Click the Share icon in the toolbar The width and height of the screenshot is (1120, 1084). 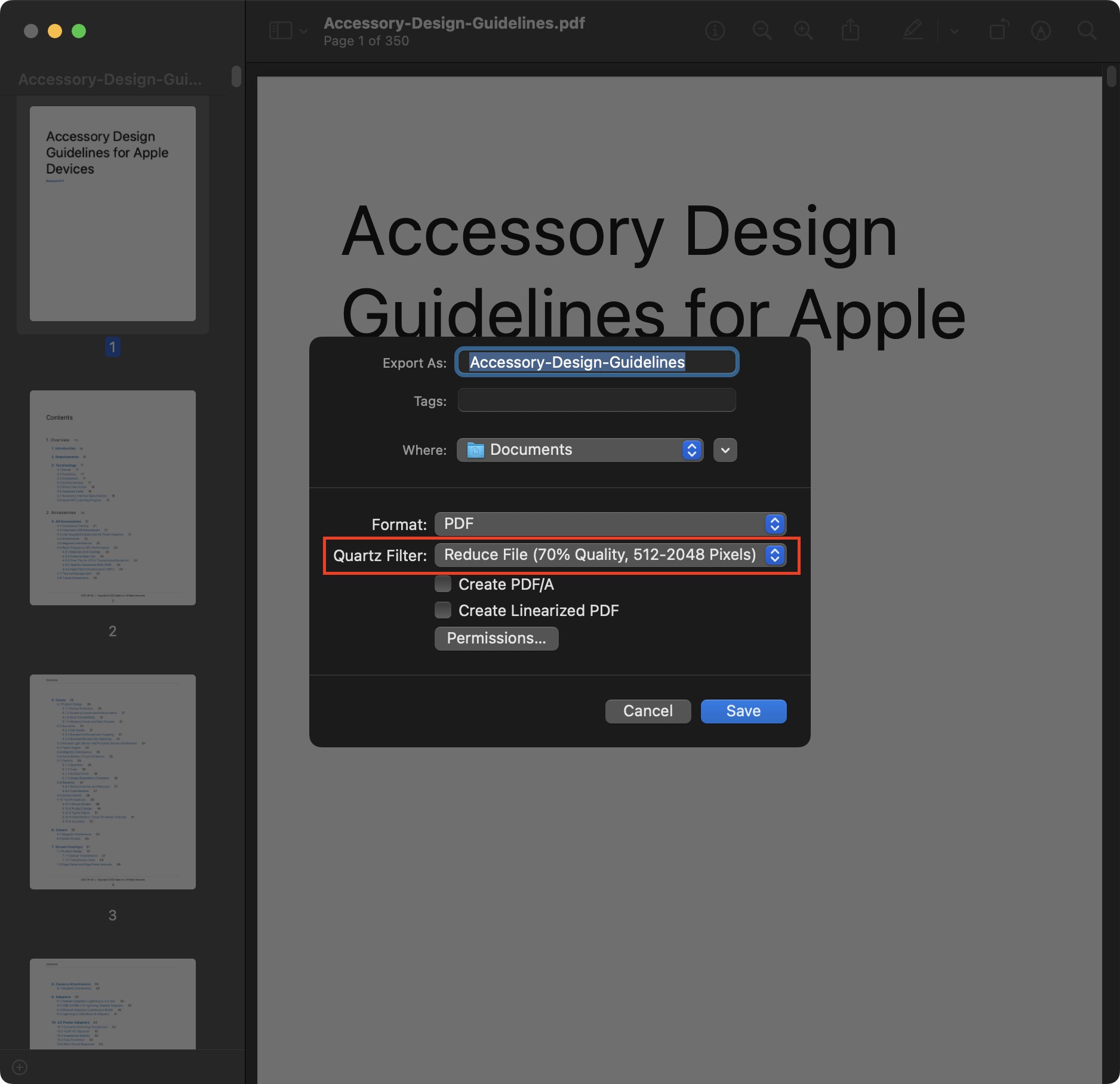(x=851, y=31)
